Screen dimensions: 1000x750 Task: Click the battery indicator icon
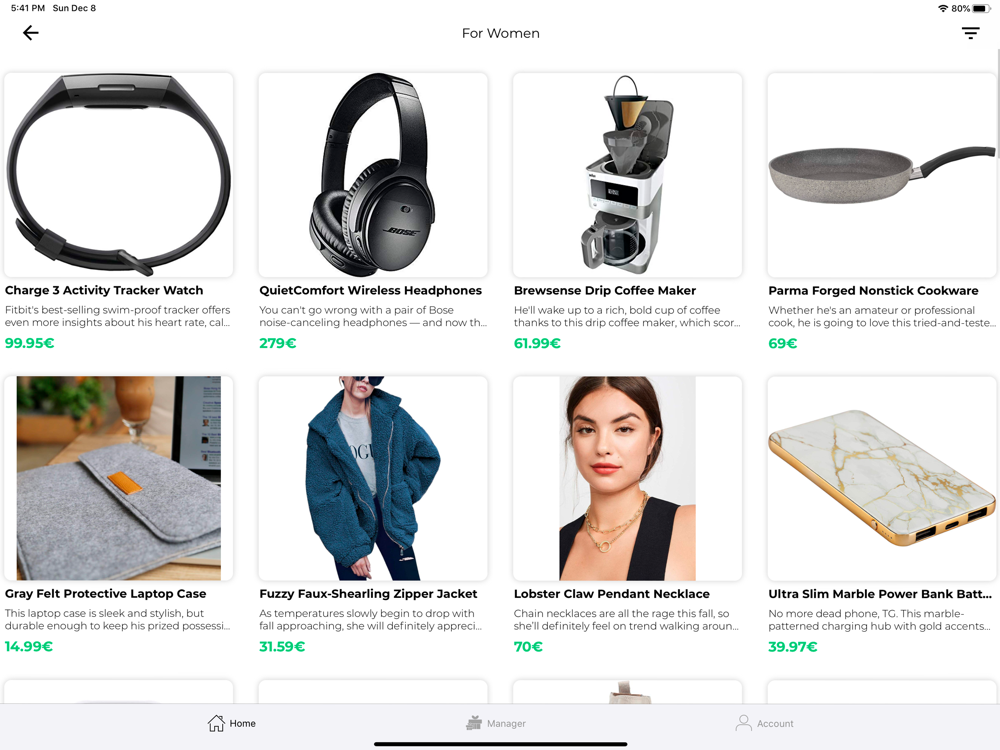coord(981,8)
